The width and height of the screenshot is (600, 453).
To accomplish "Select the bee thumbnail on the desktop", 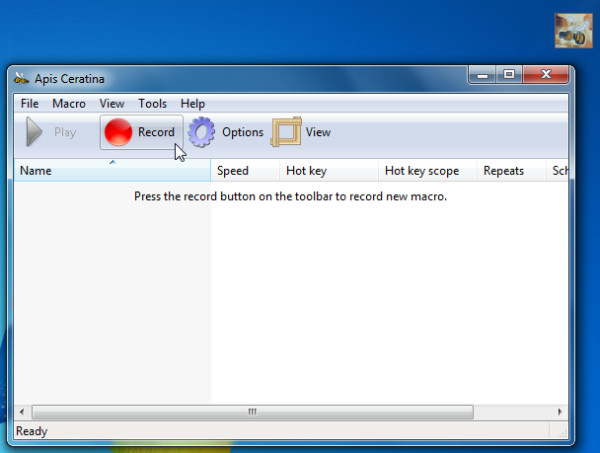I will (x=573, y=31).
